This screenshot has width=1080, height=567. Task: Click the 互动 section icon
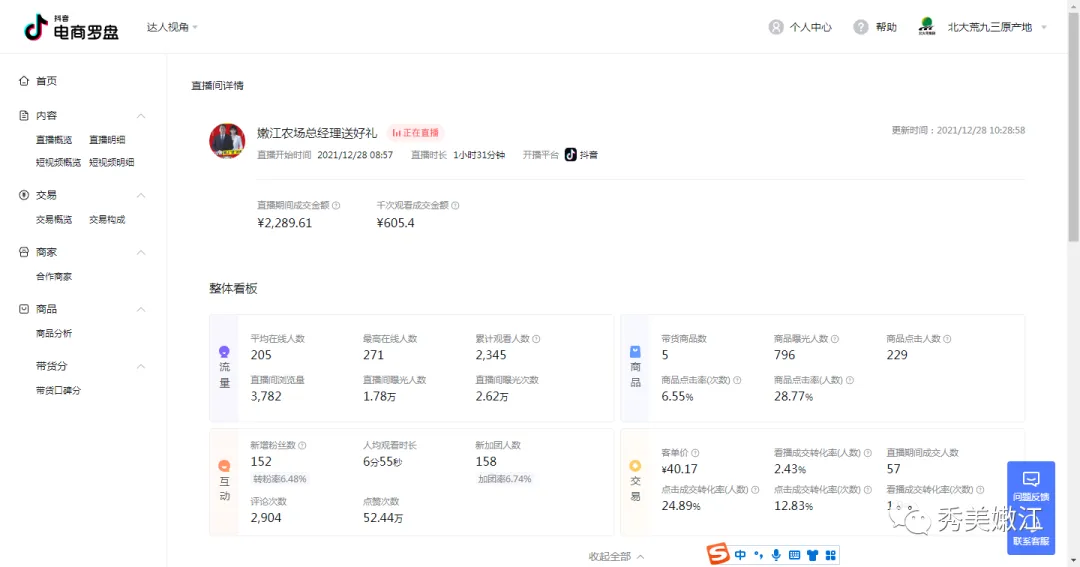pyautogui.click(x=224, y=466)
